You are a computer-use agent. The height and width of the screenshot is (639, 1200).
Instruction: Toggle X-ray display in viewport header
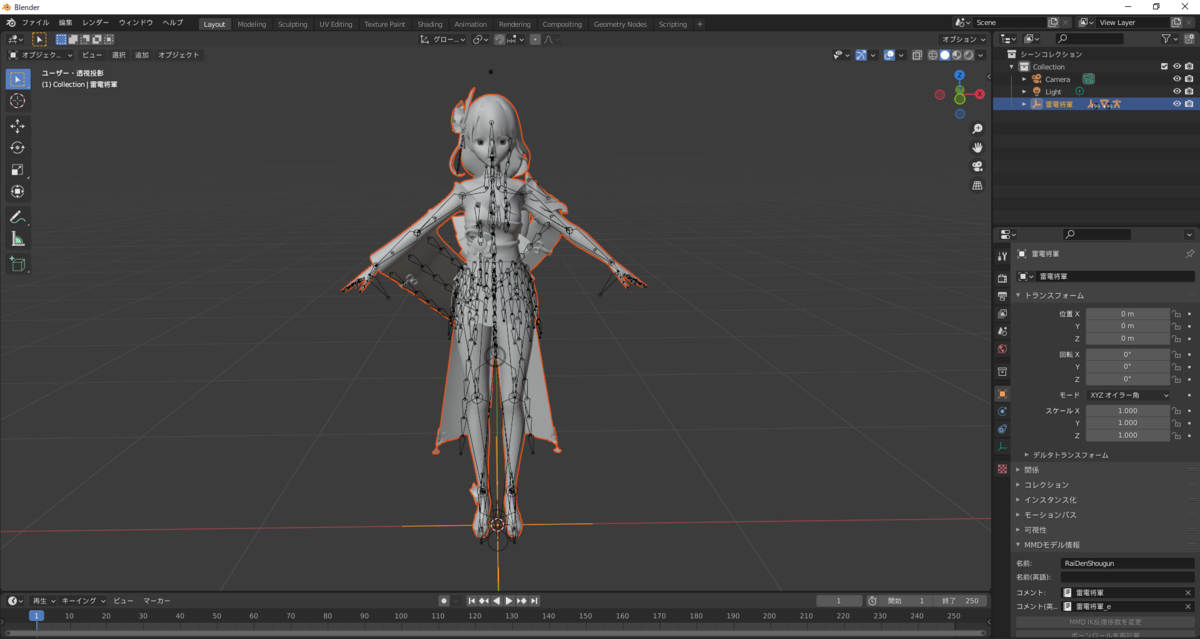click(x=917, y=55)
